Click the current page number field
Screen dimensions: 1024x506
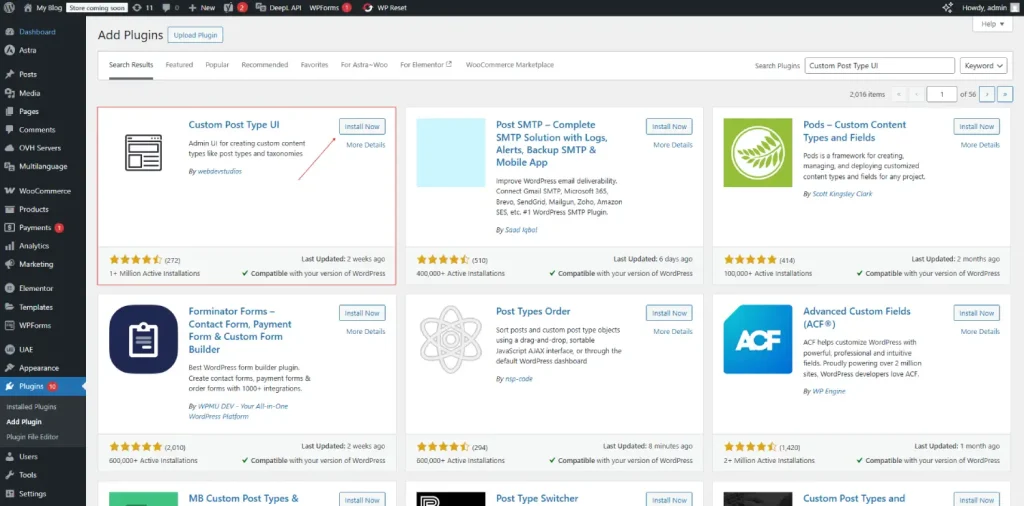coord(942,95)
